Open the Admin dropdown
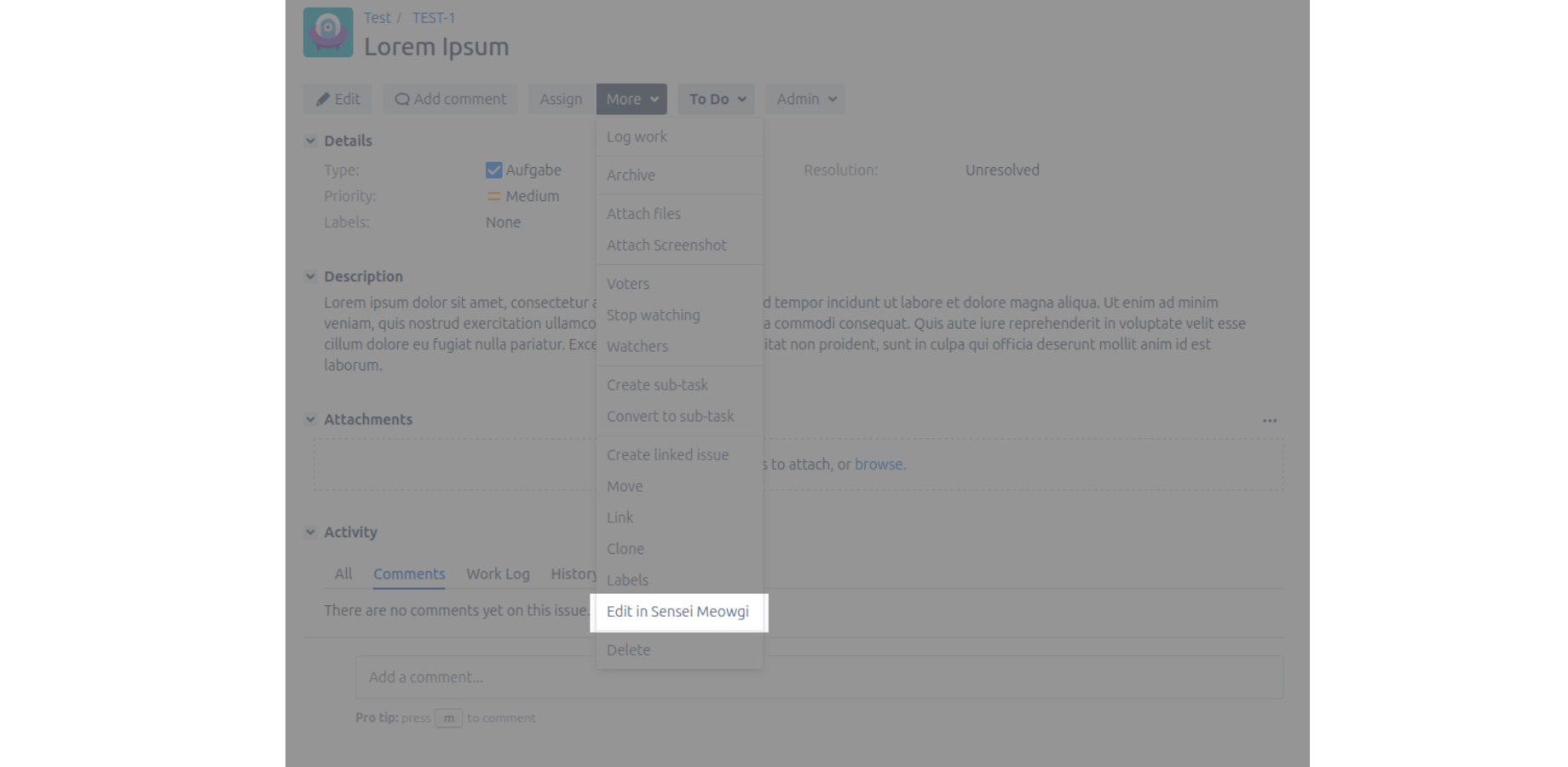Viewport: 1568px width, 767px height. click(804, 99)
